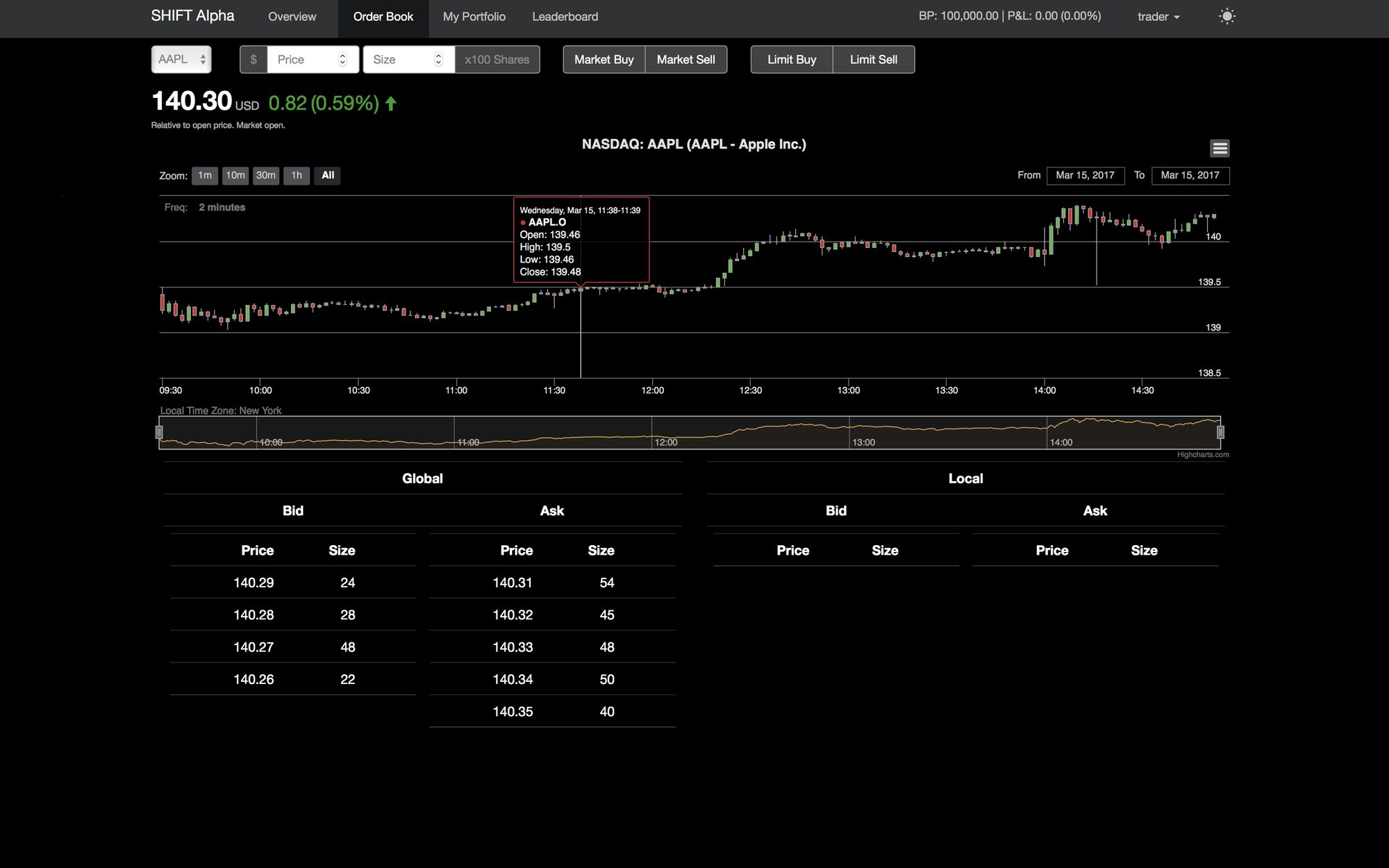This screenshot has width=1389, height=868.
Task: Open the Highcharts.com credit link
Action: pos(1202,455)
